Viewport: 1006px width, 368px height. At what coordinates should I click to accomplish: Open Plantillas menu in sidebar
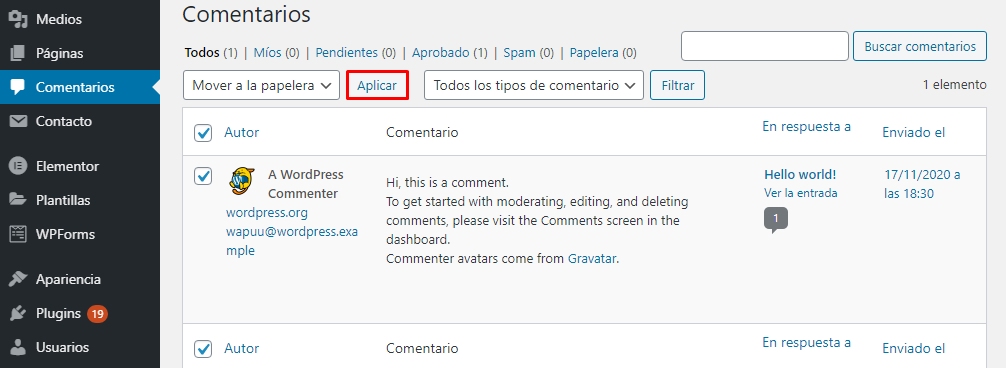pos(80,200)
